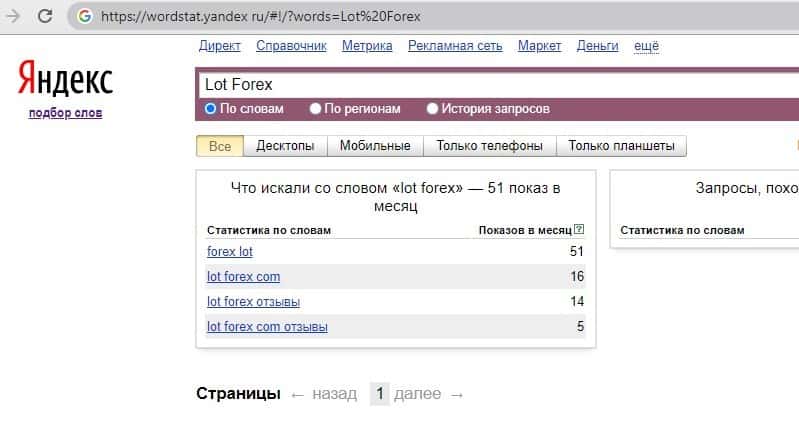Click the value 5 in lot forex com отзывы row
Image resolution: width=799 pixels, height=445 pixels.
[580, 327]
